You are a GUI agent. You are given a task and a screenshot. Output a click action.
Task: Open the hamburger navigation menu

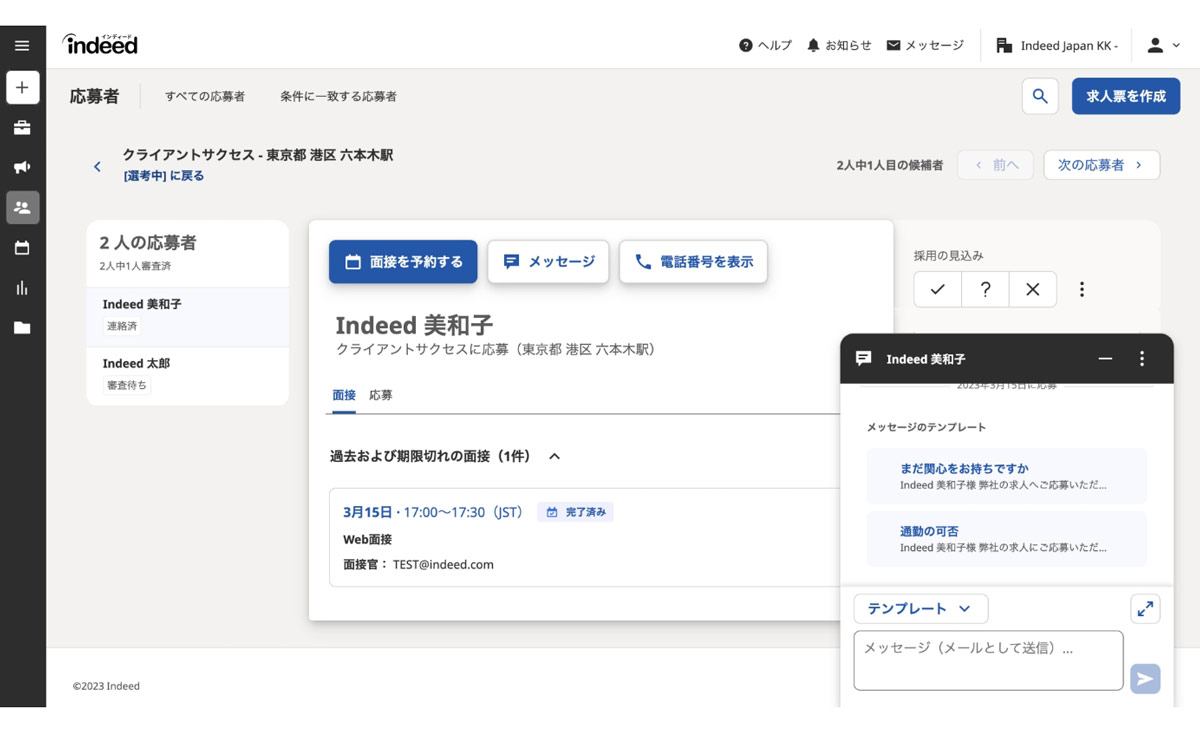tap(22, 45)
